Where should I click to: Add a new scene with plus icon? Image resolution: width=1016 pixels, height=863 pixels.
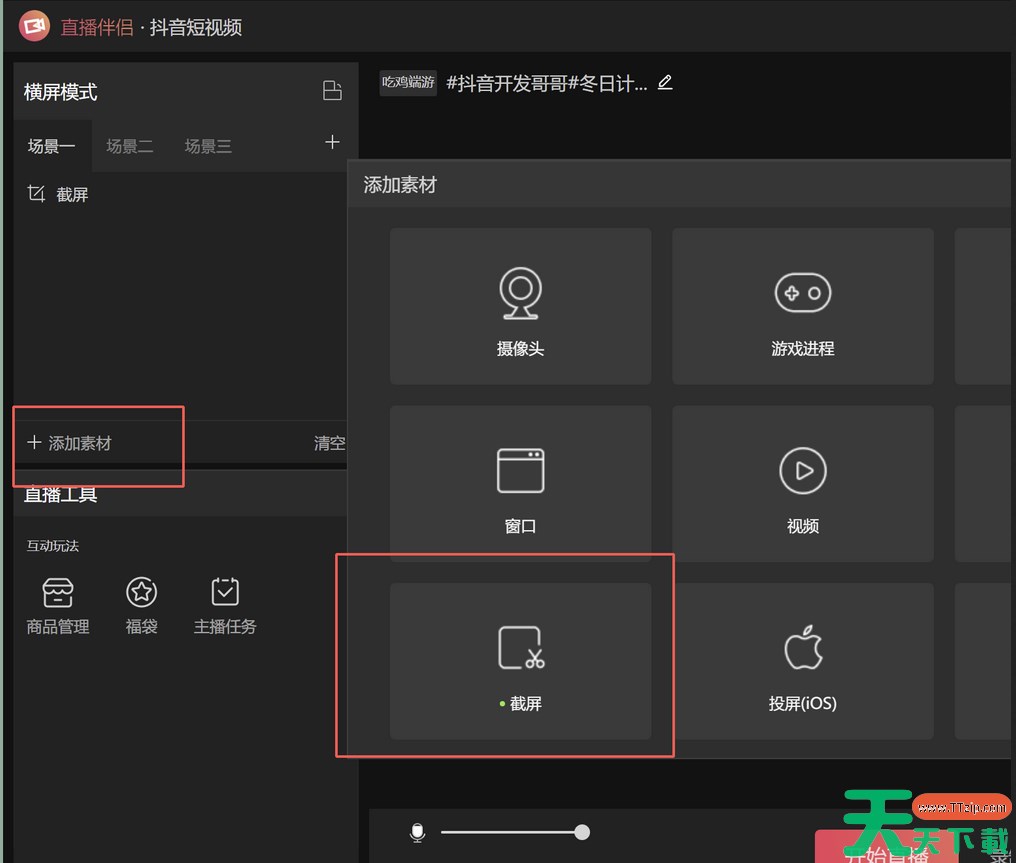(x=332, y=143)
